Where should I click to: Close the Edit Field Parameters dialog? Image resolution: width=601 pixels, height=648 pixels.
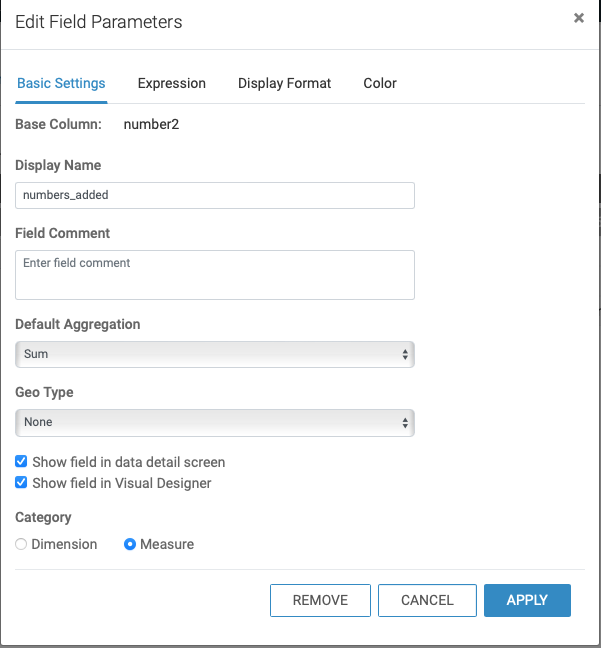pyautogui.click(x=579, y=18)
